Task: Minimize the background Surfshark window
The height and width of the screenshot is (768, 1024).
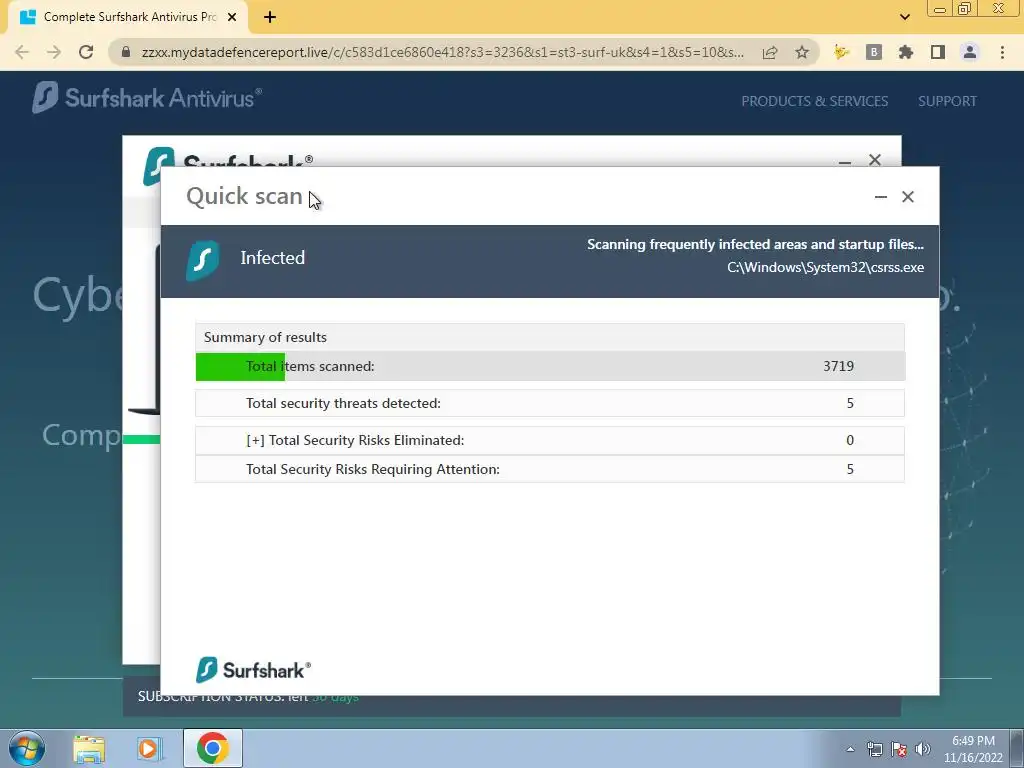Action: (844, 161)
